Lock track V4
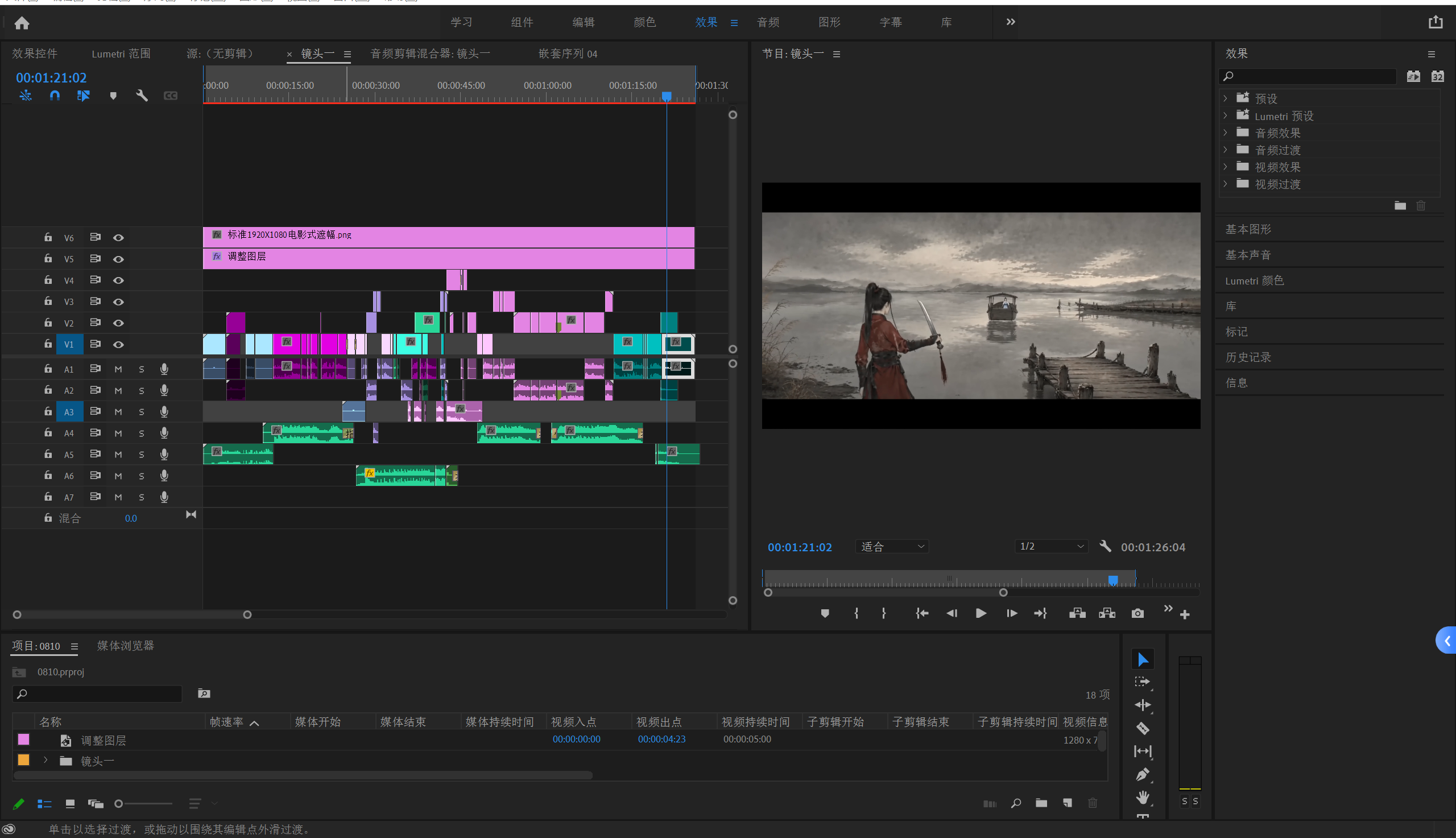This screenshot has width=1456, height=838. [x=48, y=280]
